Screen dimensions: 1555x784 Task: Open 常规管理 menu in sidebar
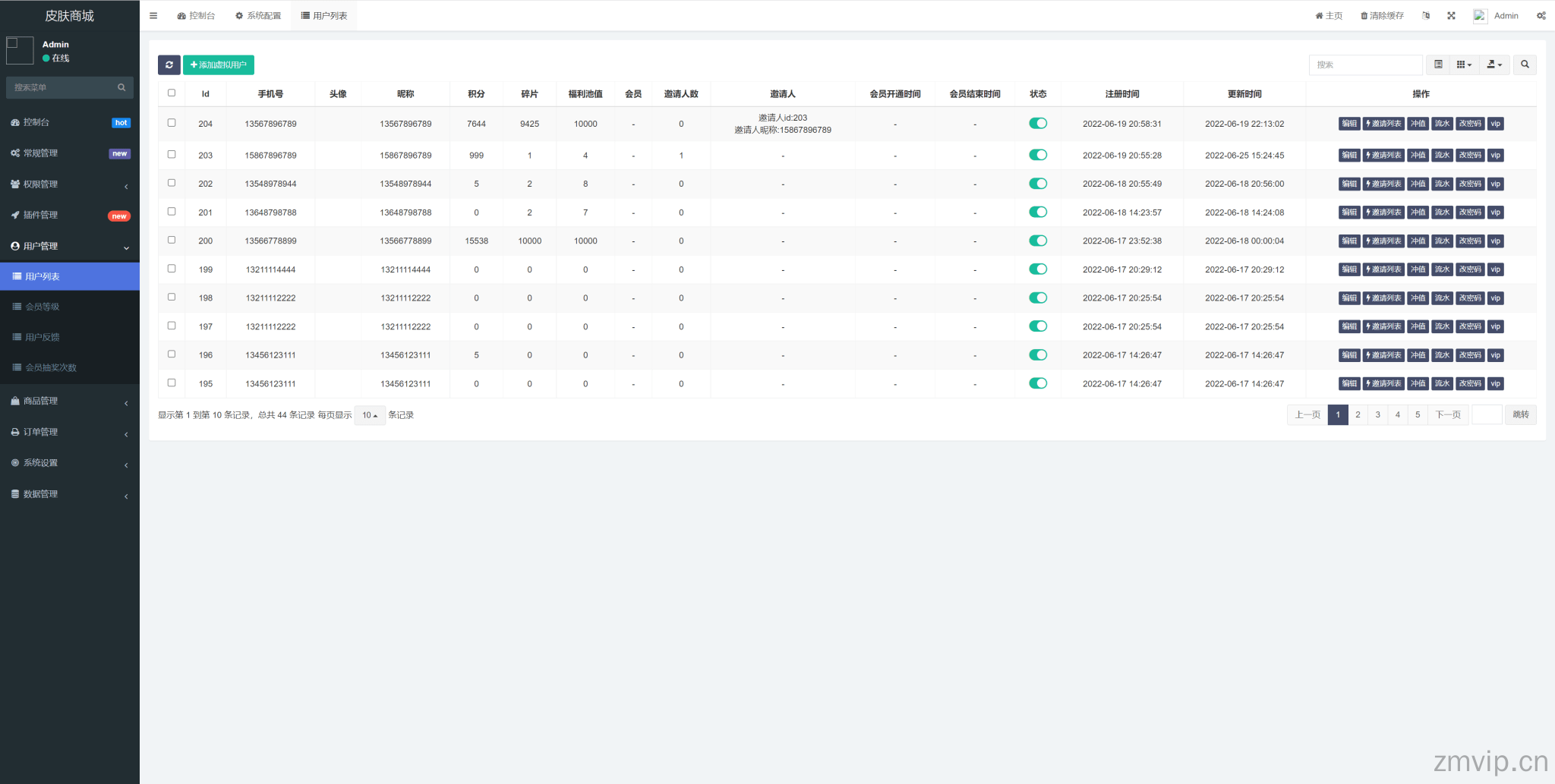[x=70, y=153]
